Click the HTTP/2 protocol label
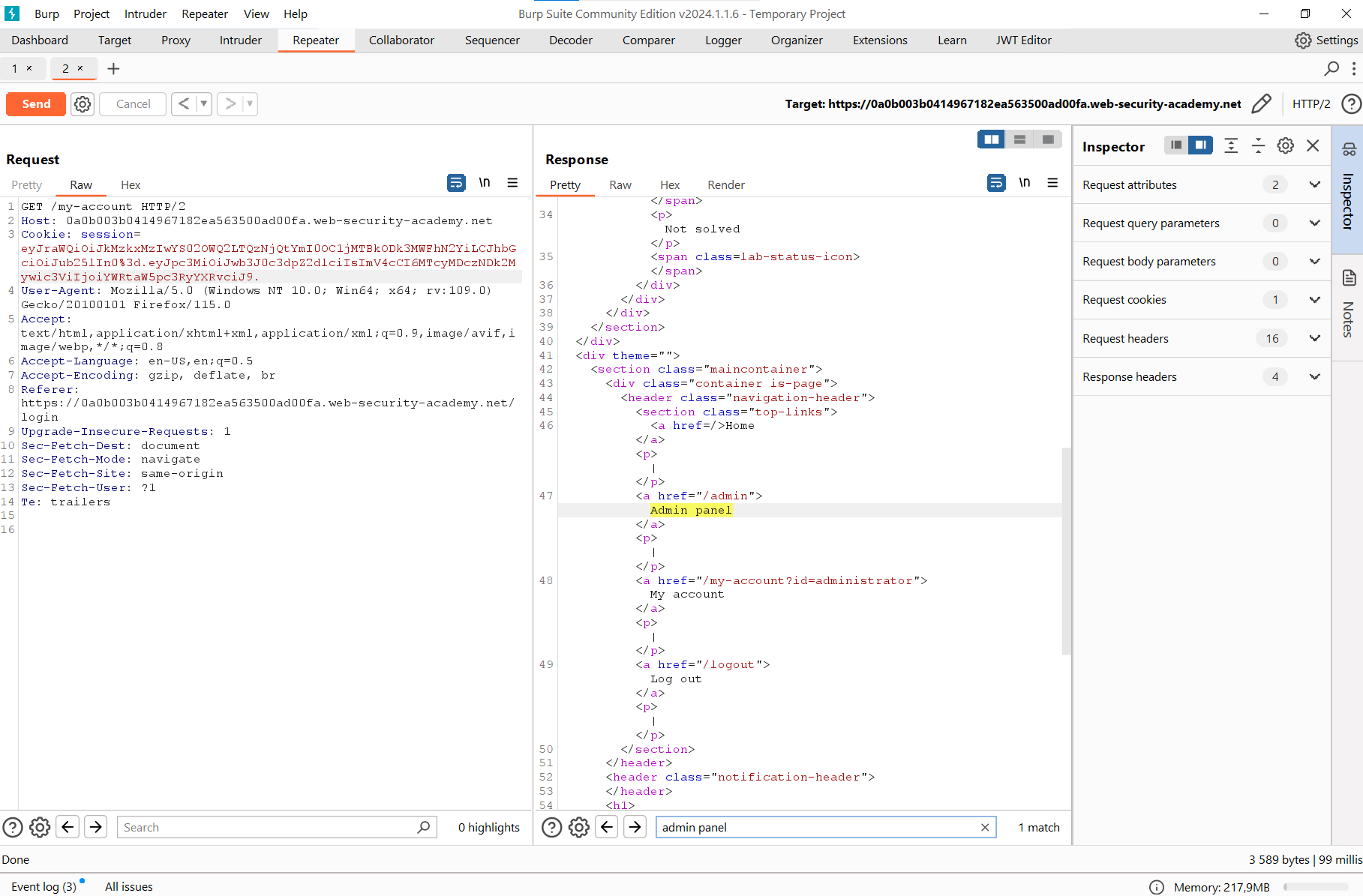This screenshot has height=896, width=1363. [x=1311, y=104]
